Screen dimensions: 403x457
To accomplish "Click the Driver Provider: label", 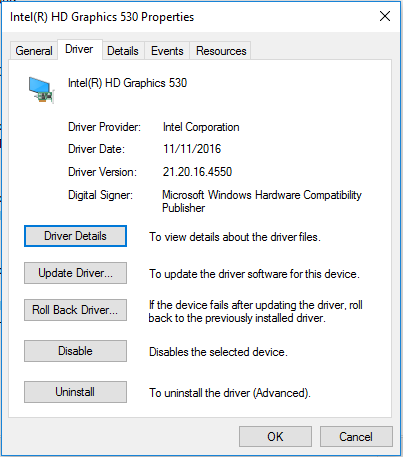I will (104, 127).
